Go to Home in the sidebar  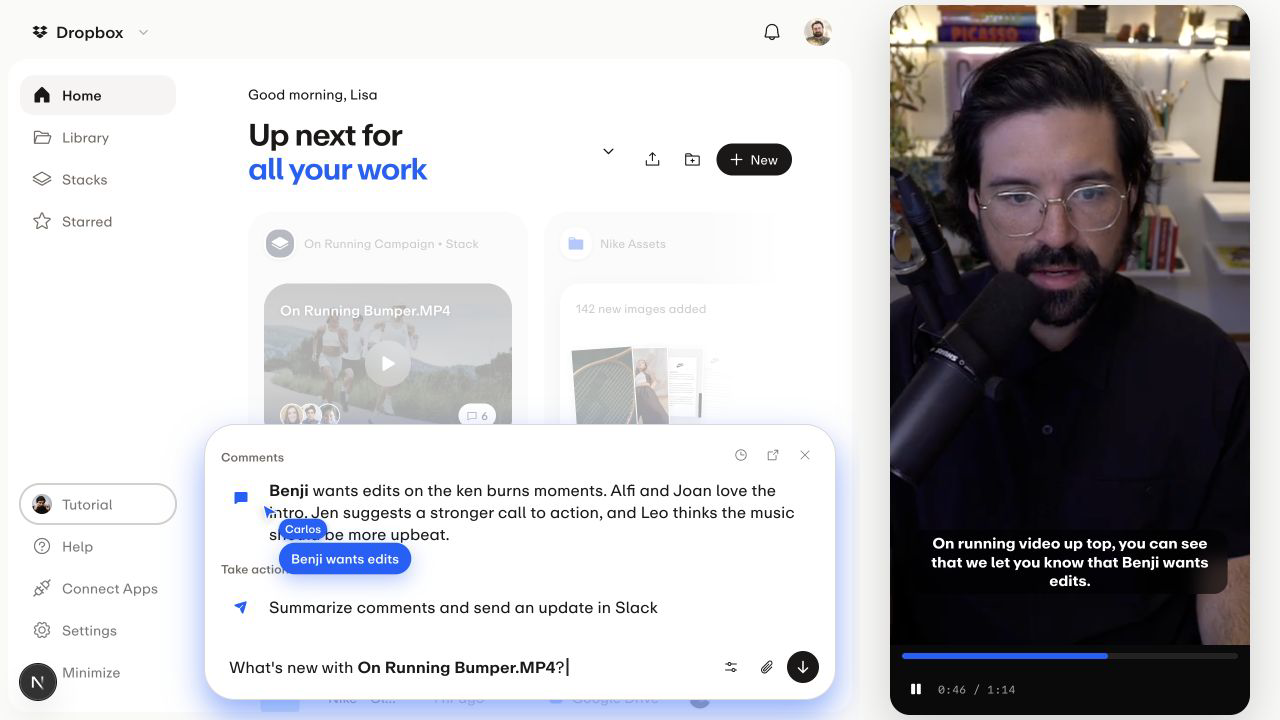98,95
